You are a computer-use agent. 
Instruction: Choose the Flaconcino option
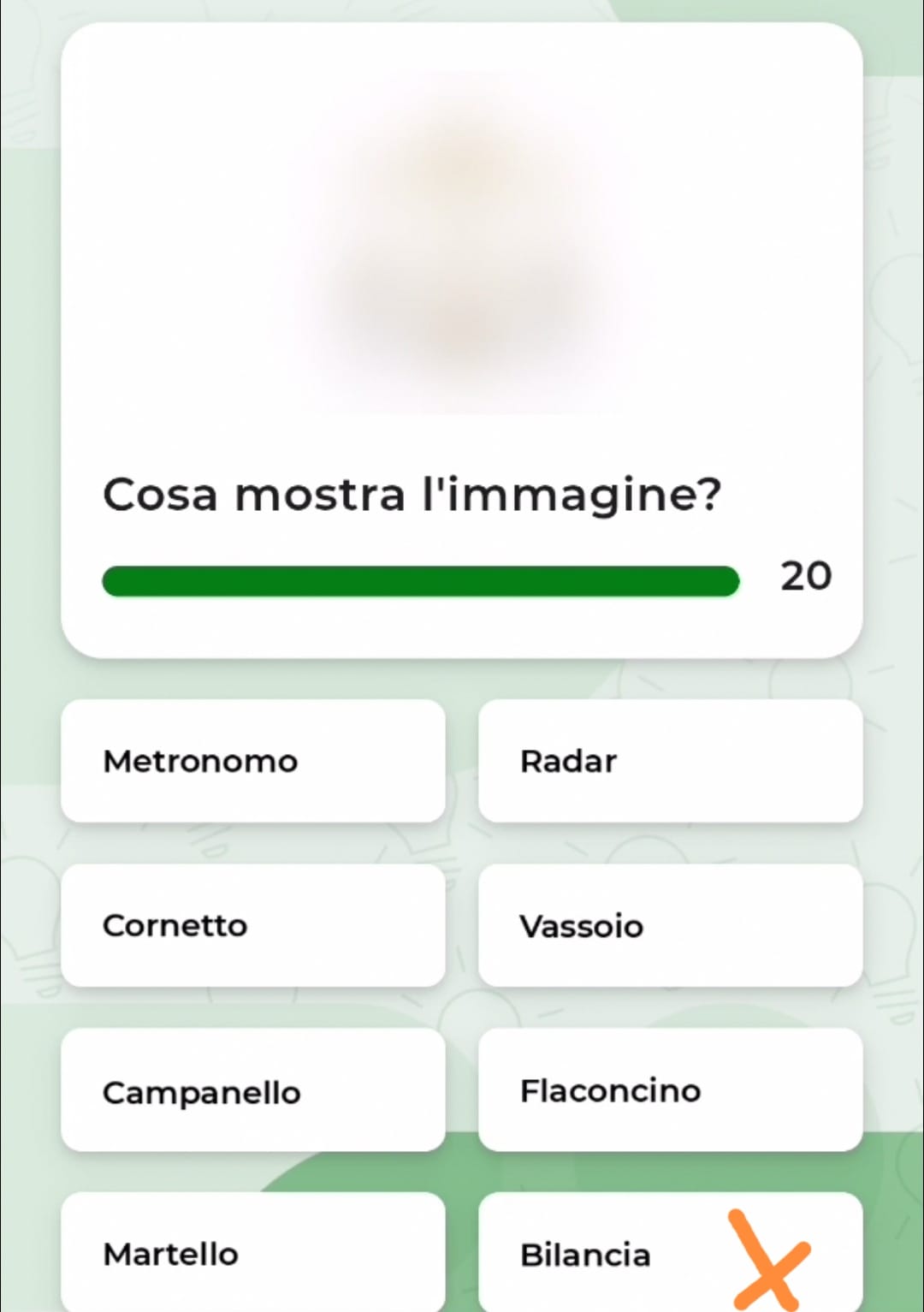point(670,1090)
